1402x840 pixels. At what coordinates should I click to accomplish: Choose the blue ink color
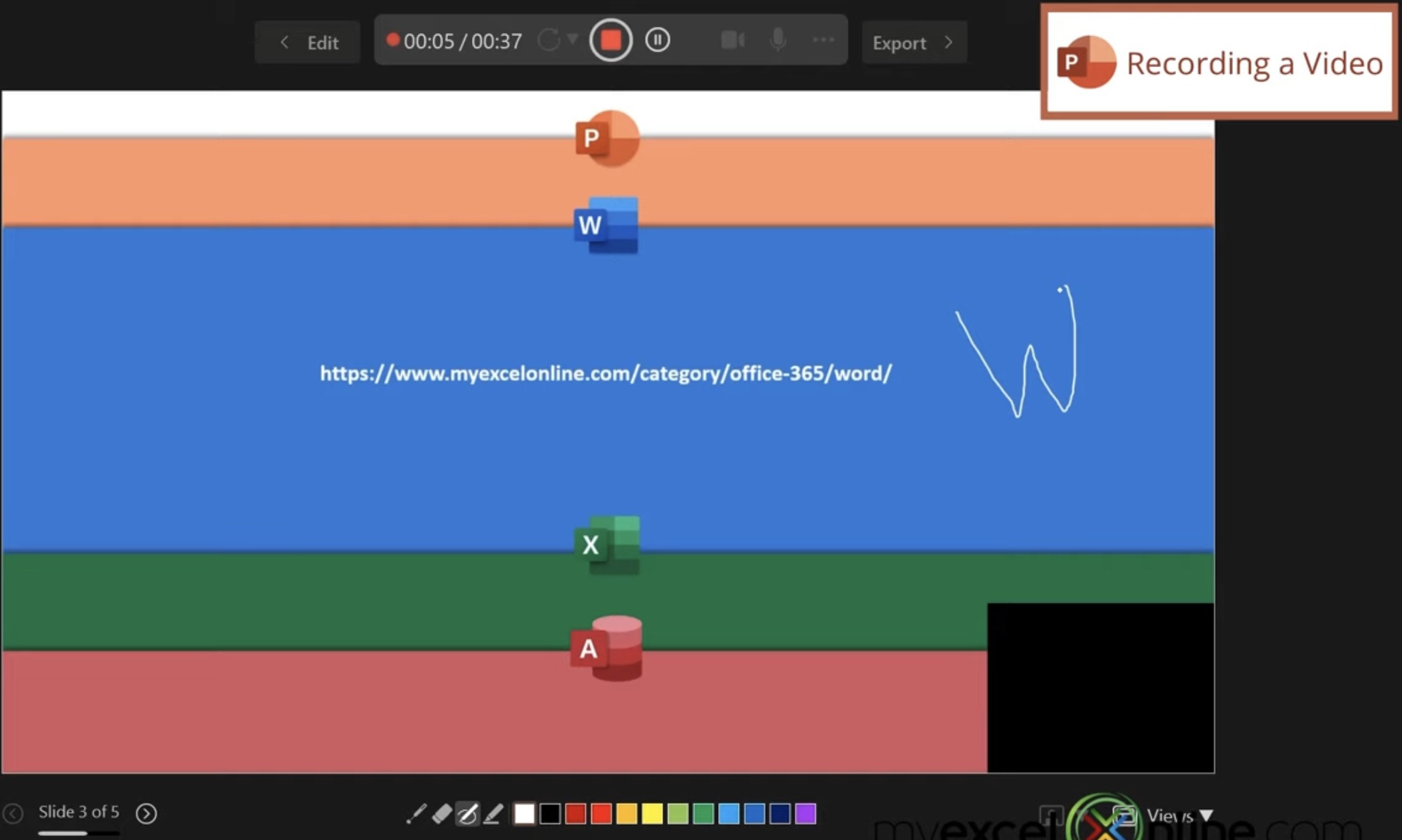[754, 814]
